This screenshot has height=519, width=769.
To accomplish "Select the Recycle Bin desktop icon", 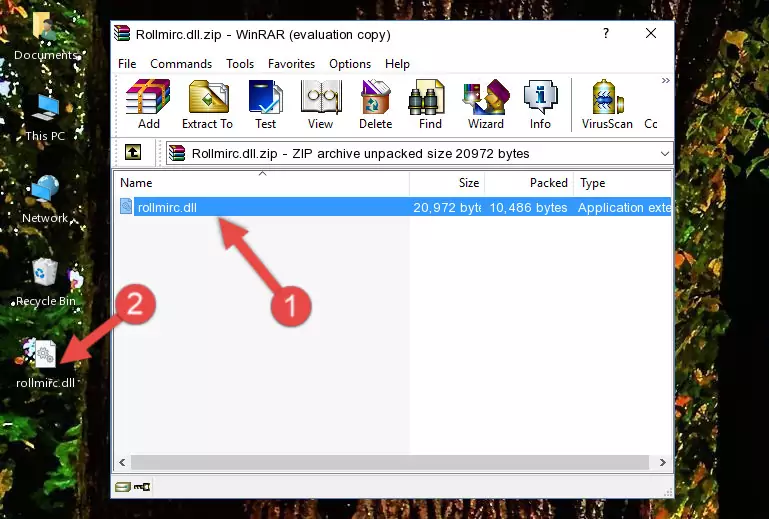I will tap(46, 282).
